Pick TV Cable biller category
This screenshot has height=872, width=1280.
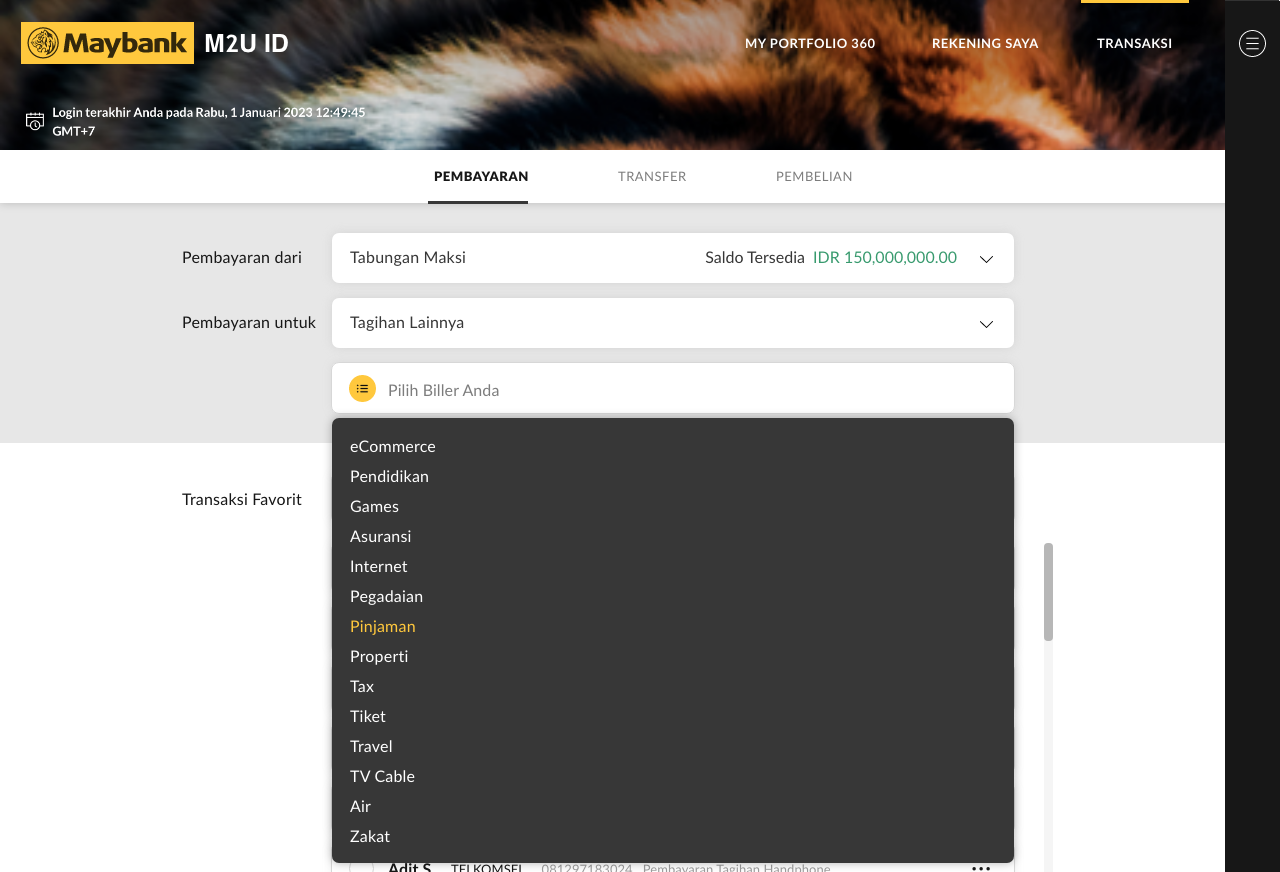point(382,776)
